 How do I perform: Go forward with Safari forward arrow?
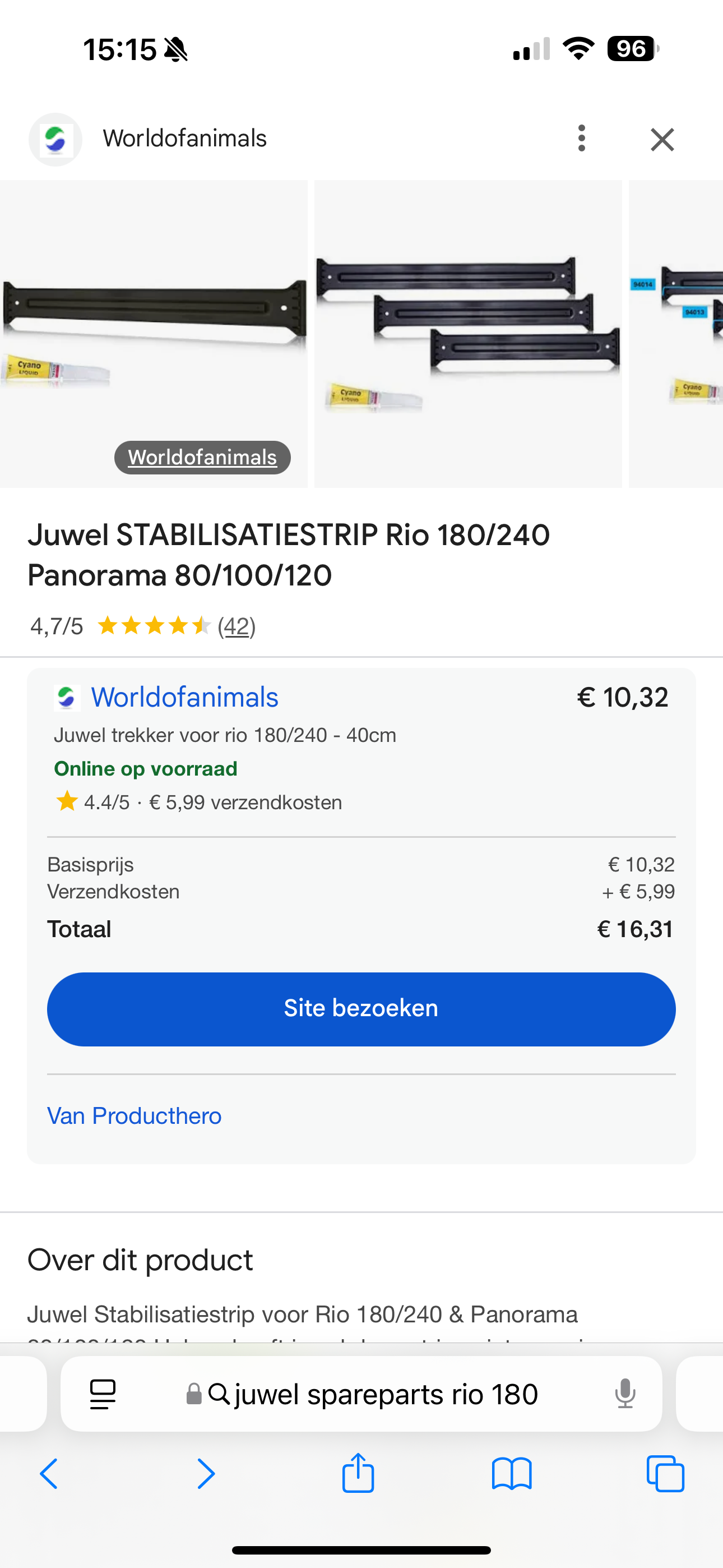click(x=206, y=1474)
